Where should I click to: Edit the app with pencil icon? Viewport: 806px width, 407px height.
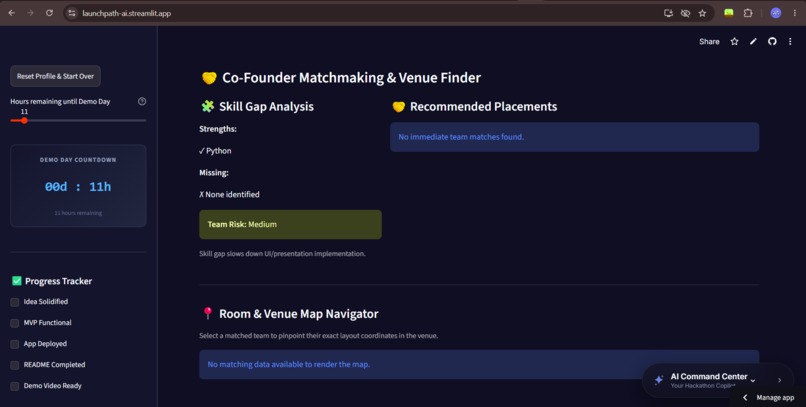point(753,42)
